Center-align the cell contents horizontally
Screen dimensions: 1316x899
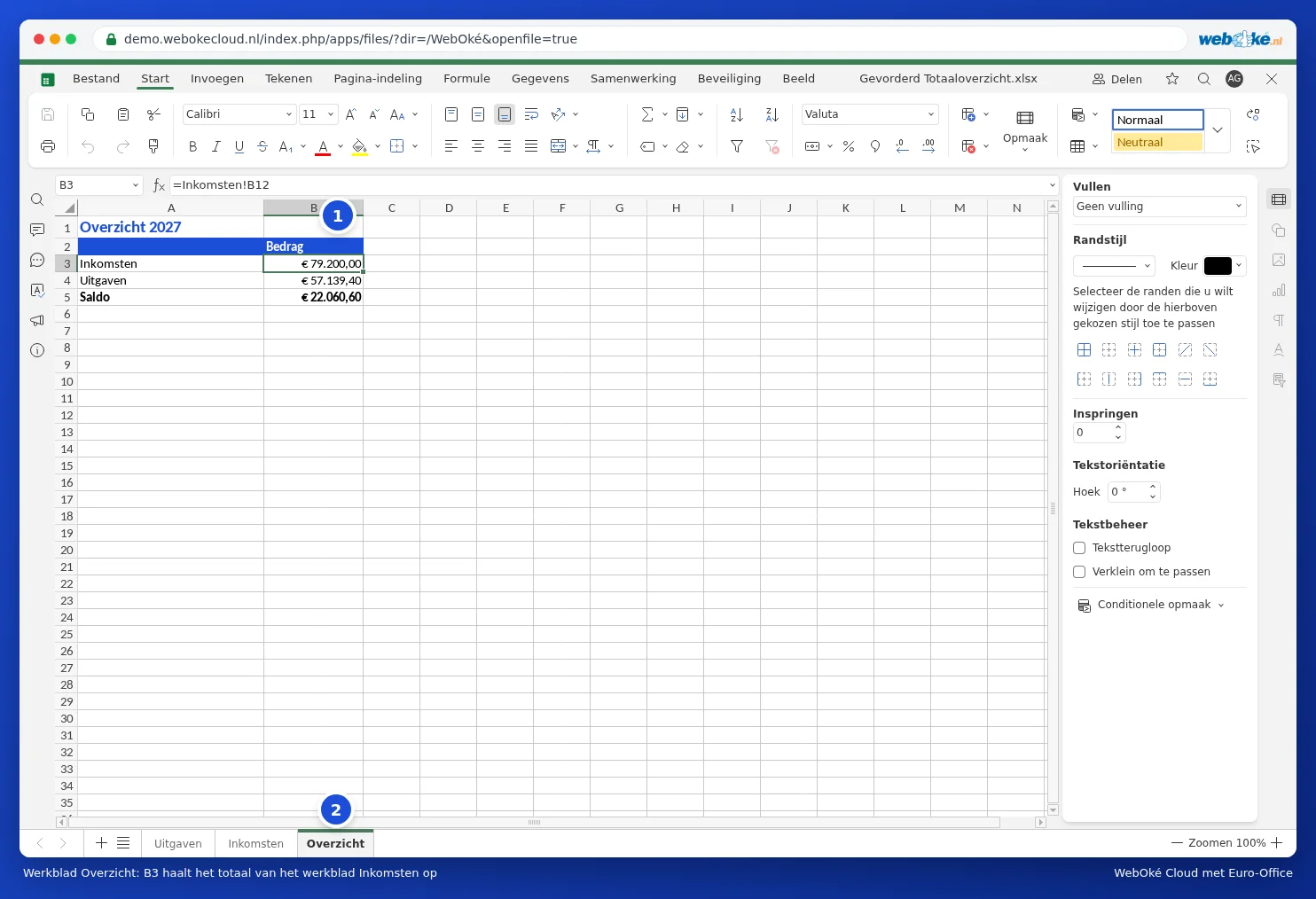[x=478, y=146]
